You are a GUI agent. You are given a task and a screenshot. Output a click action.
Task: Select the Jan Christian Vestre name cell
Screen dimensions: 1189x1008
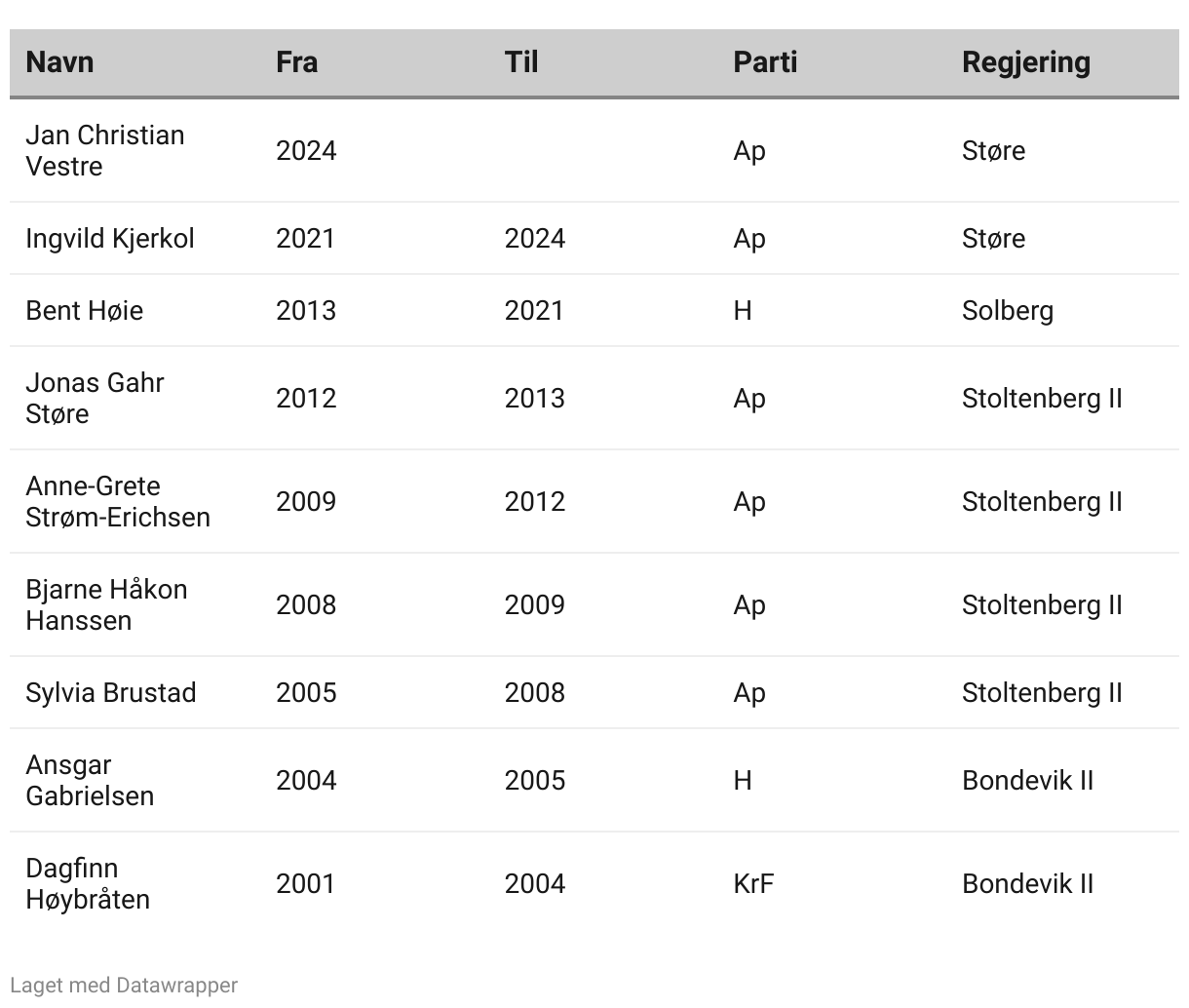[x=105, y=150]
